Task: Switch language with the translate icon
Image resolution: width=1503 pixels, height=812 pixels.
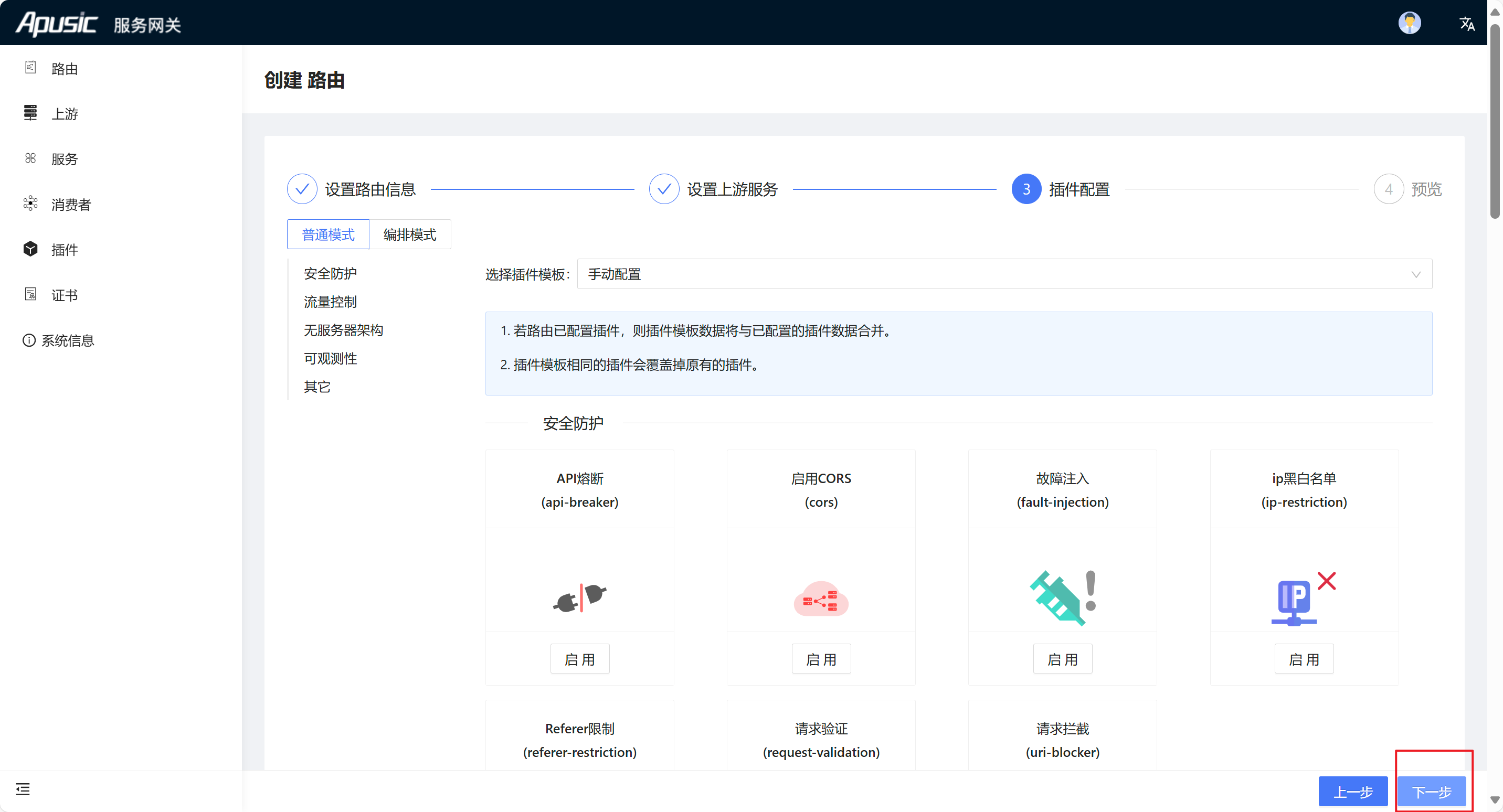Action: [x=1467, y=24]
